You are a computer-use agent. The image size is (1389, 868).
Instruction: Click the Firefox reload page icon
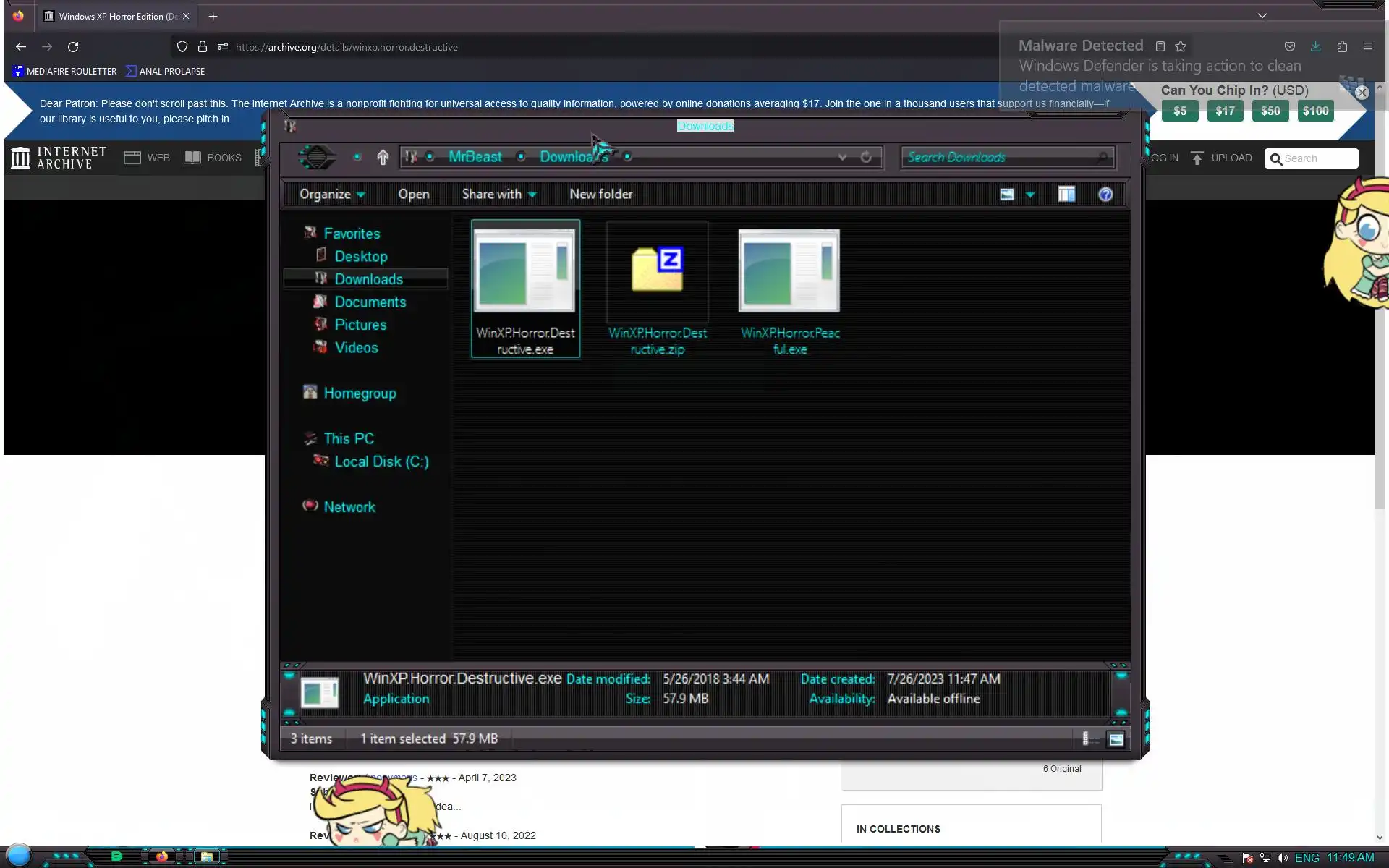73,47
